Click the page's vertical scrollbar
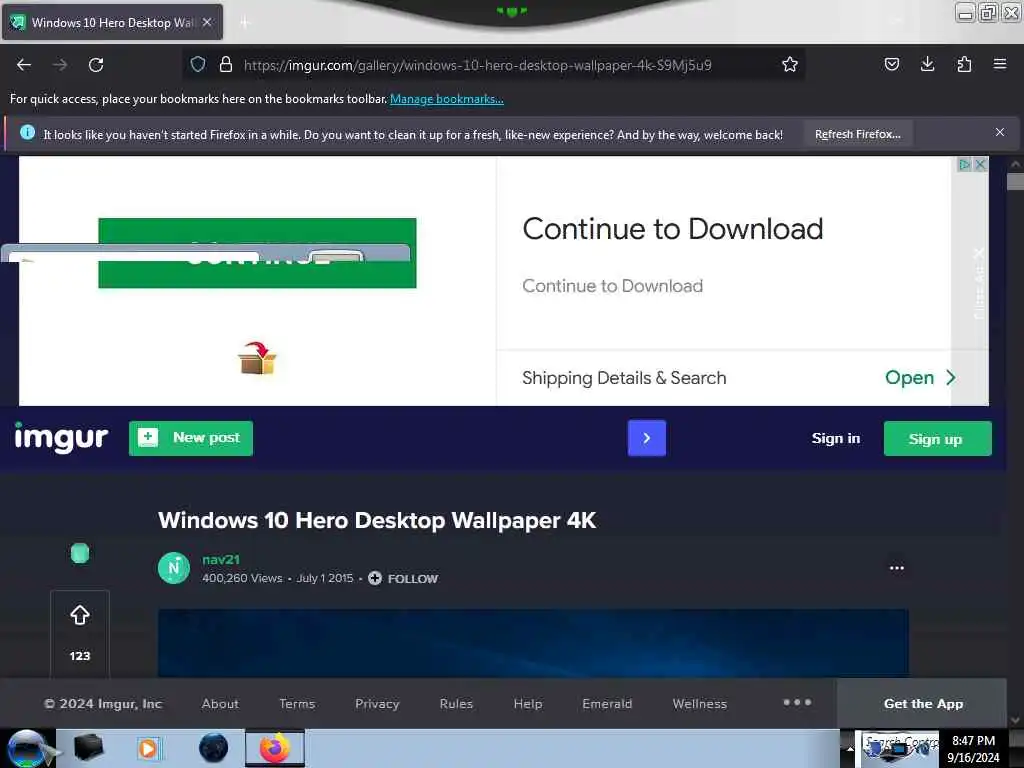This screenshot has height=768, width=1024. point(1015,181)
